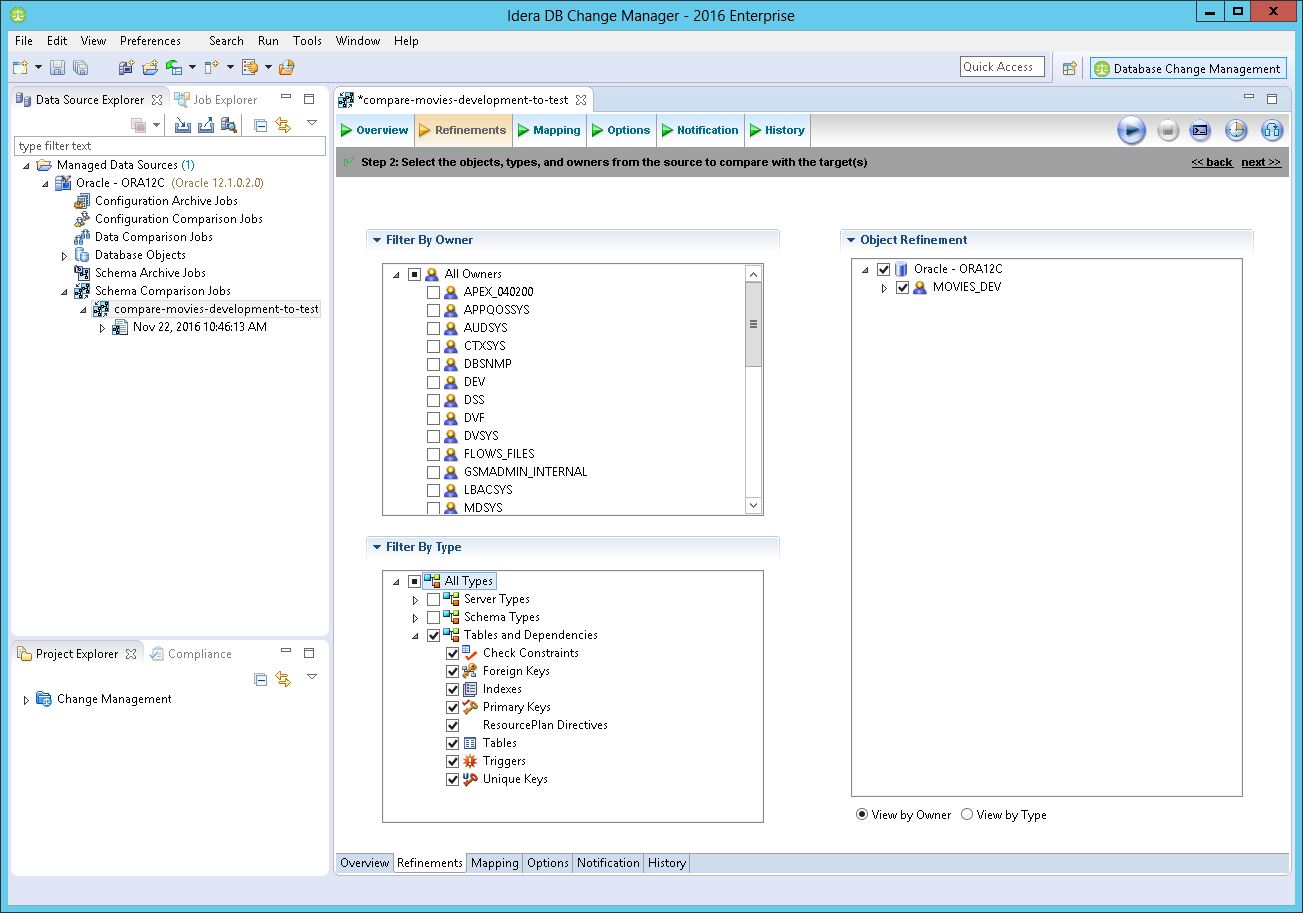Expand the Nov 22, 2016 10:46:13 AM entry
Image resolution: width=1303 pixels, height=913 pixels.
[x=103, y=328]
